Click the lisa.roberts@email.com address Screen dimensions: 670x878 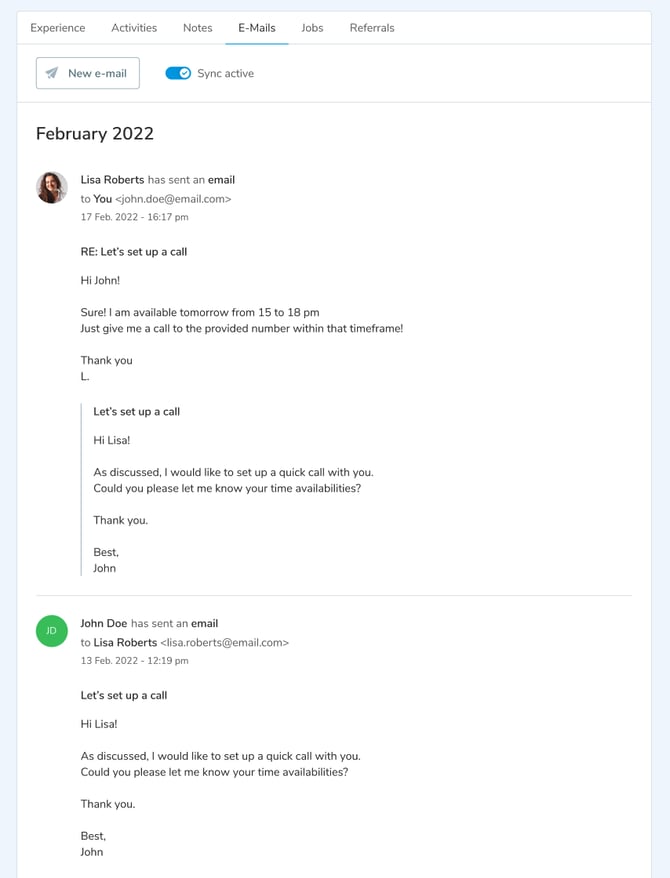point(224,642)
